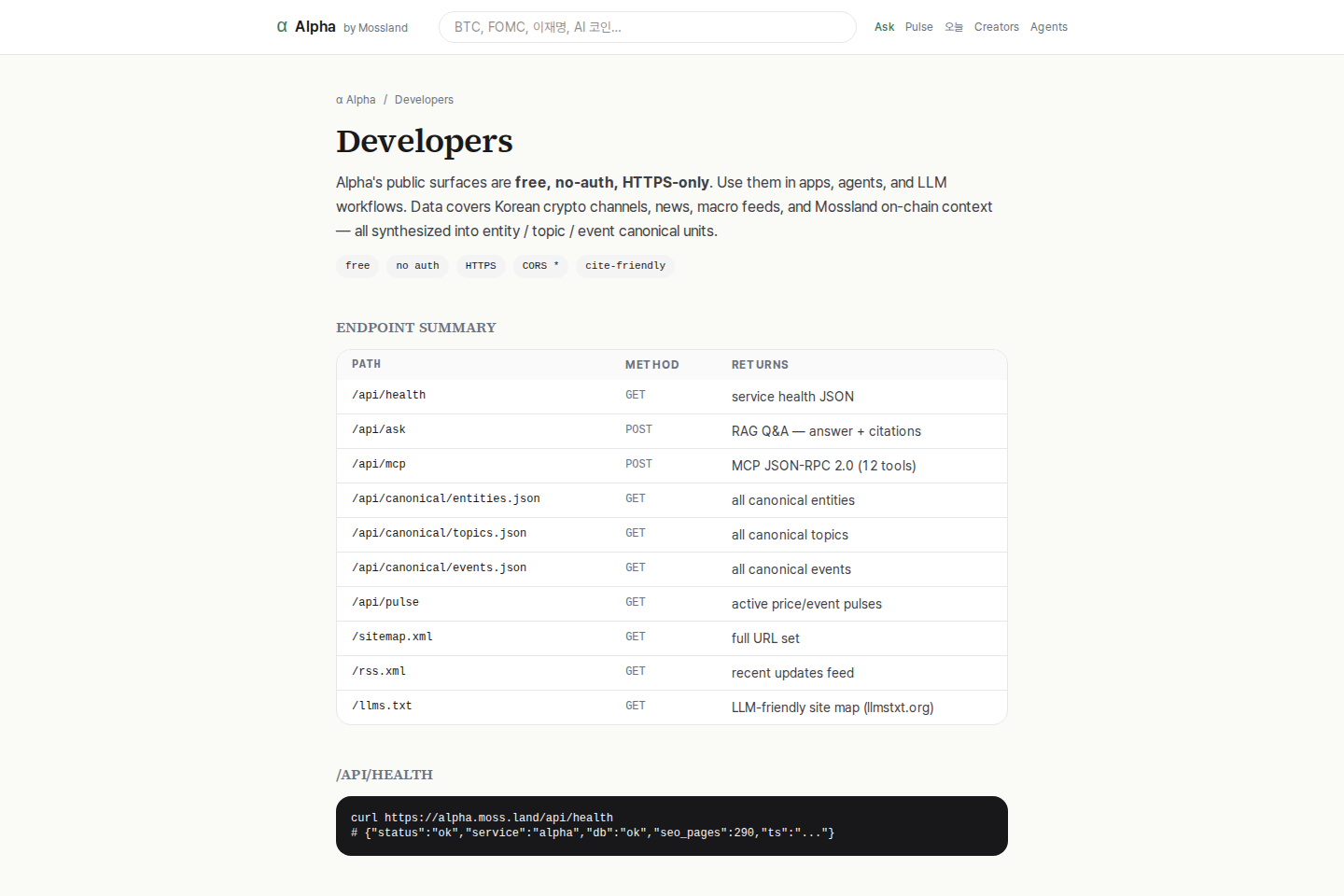Click GET method in /api/health row

(636, 395)
